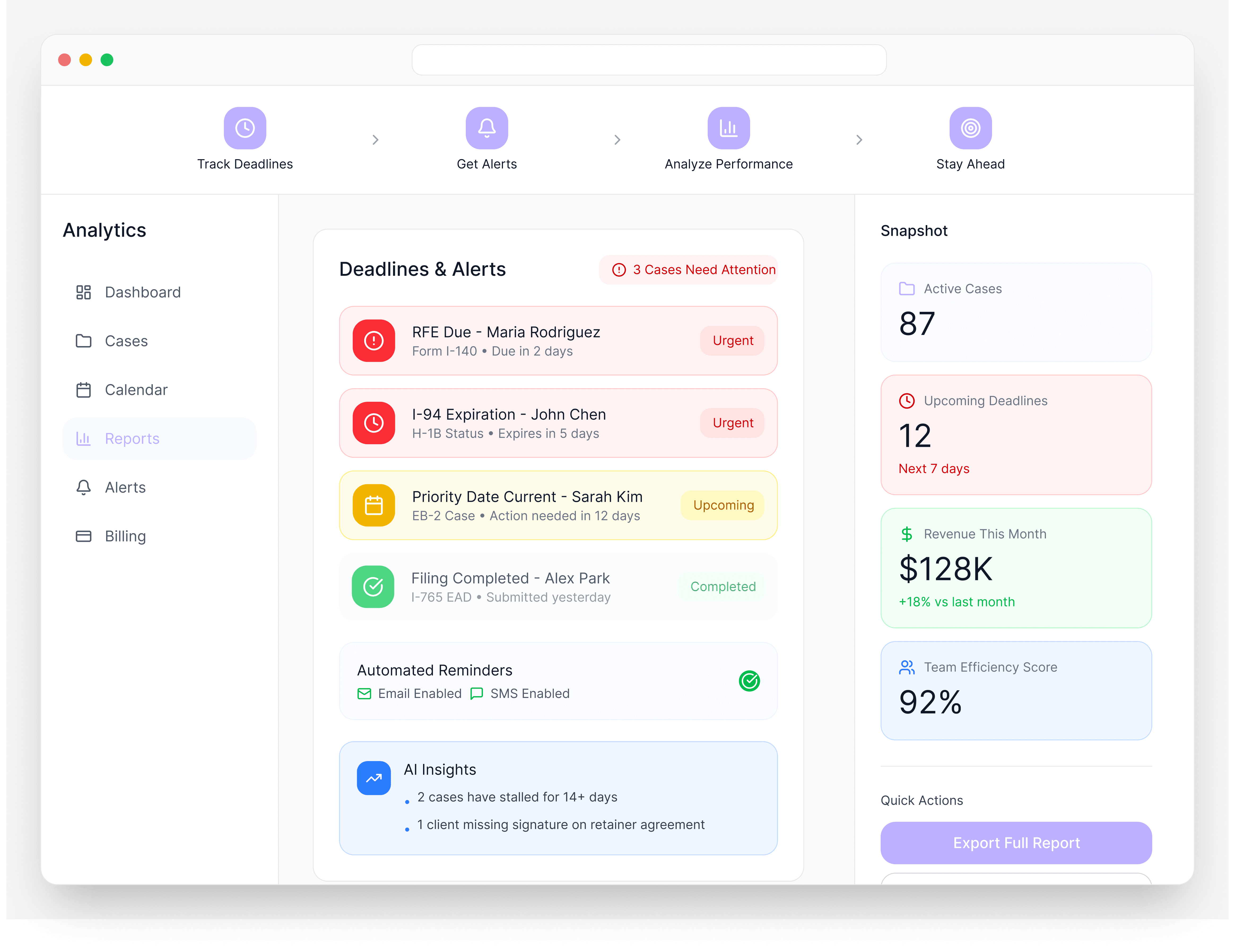Click the Upcoming Deadlines red snapshot card

[1016, 434]
